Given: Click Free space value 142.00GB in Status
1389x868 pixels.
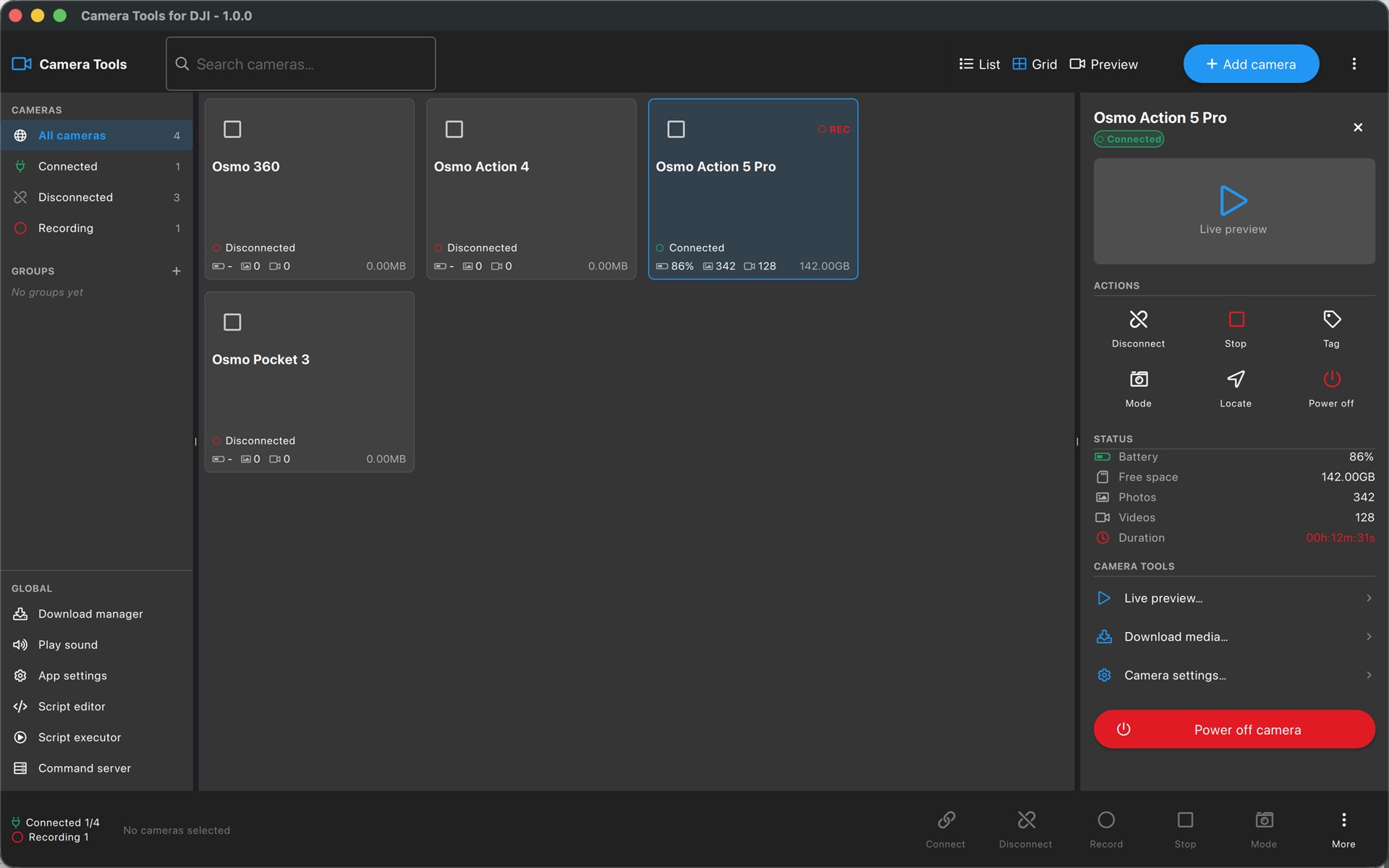Looking at the screenshot, I should tap(1347, 477).
